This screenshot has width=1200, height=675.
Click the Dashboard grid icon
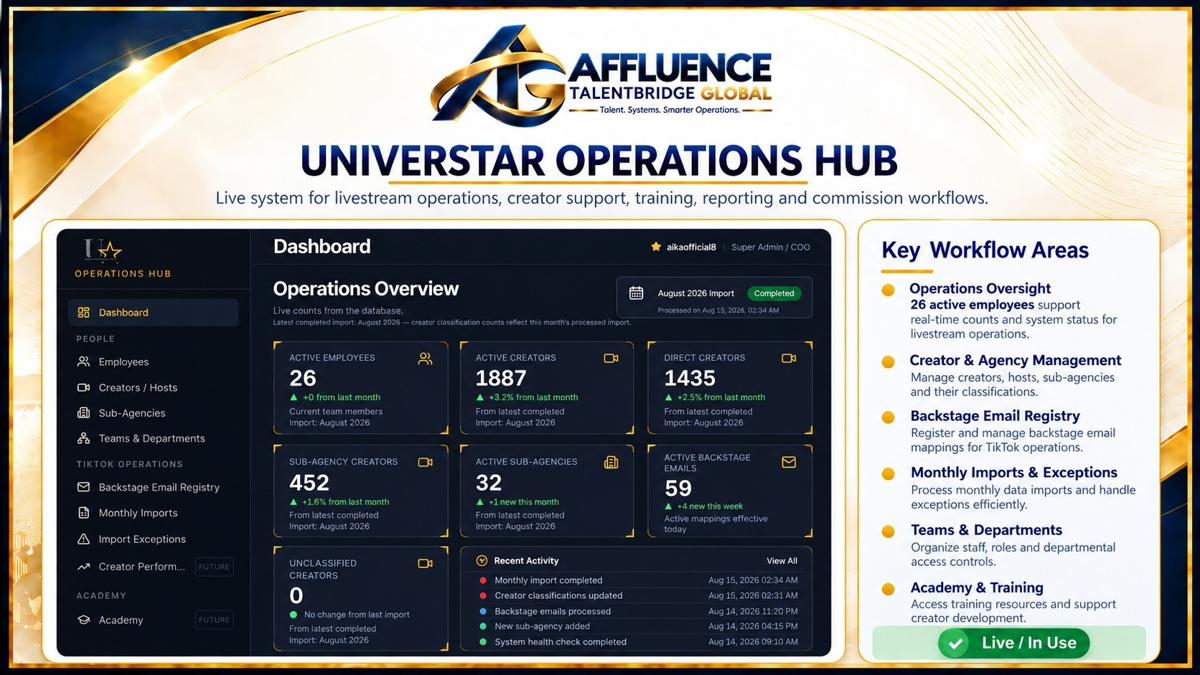pos(83,312)
